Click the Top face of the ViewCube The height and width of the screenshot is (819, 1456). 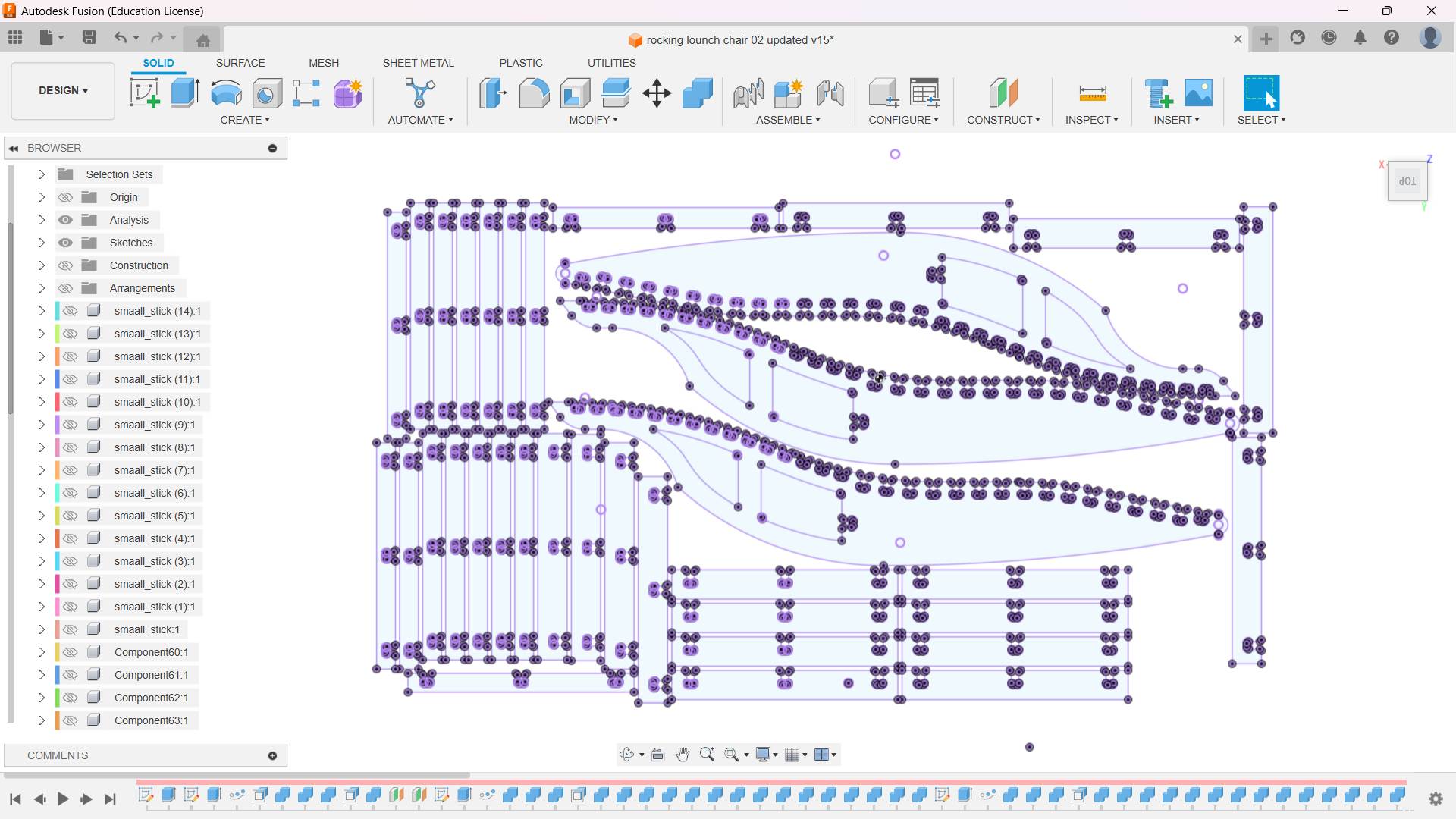pos(1407,181)
